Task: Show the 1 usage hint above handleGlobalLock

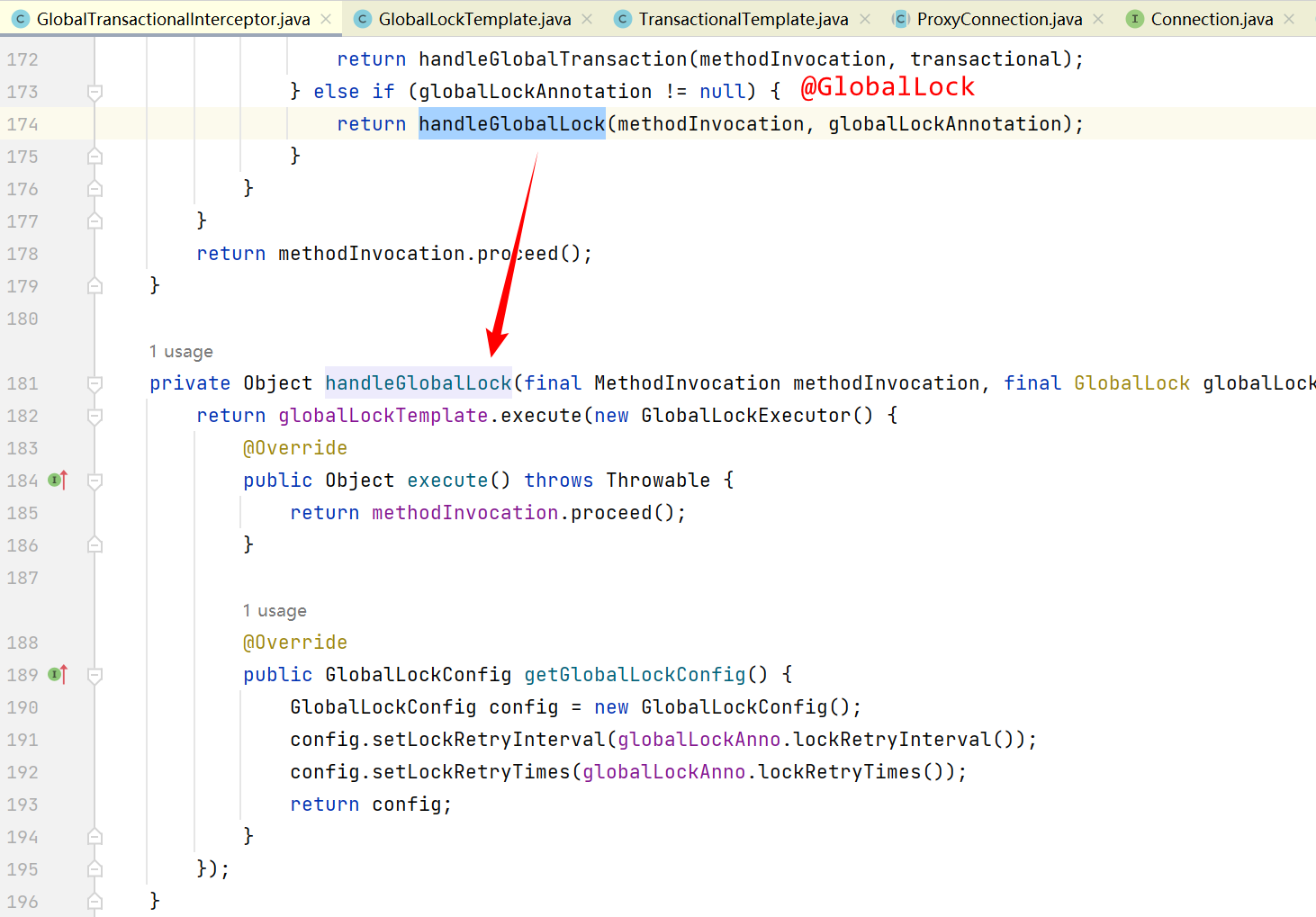Action: tap(181, 352)
